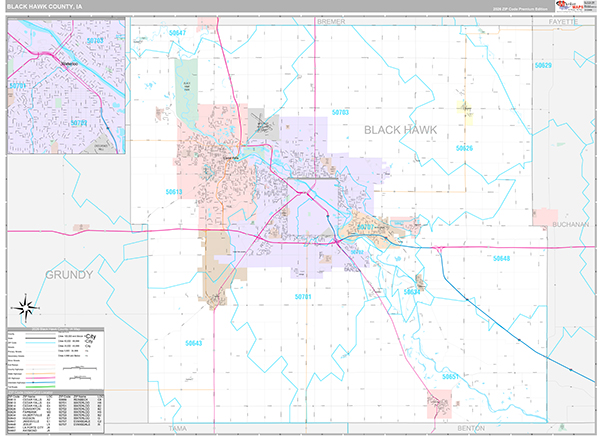Select the GRUNDY county label
The image size is (600, 436).
pyautogui.click(x=68, y=274)
